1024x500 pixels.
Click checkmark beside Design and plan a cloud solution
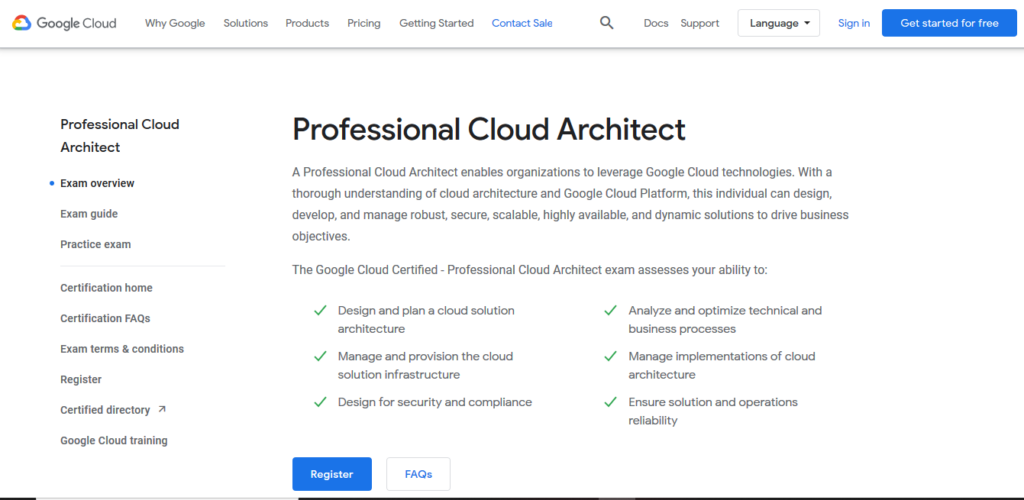(320, 311)
